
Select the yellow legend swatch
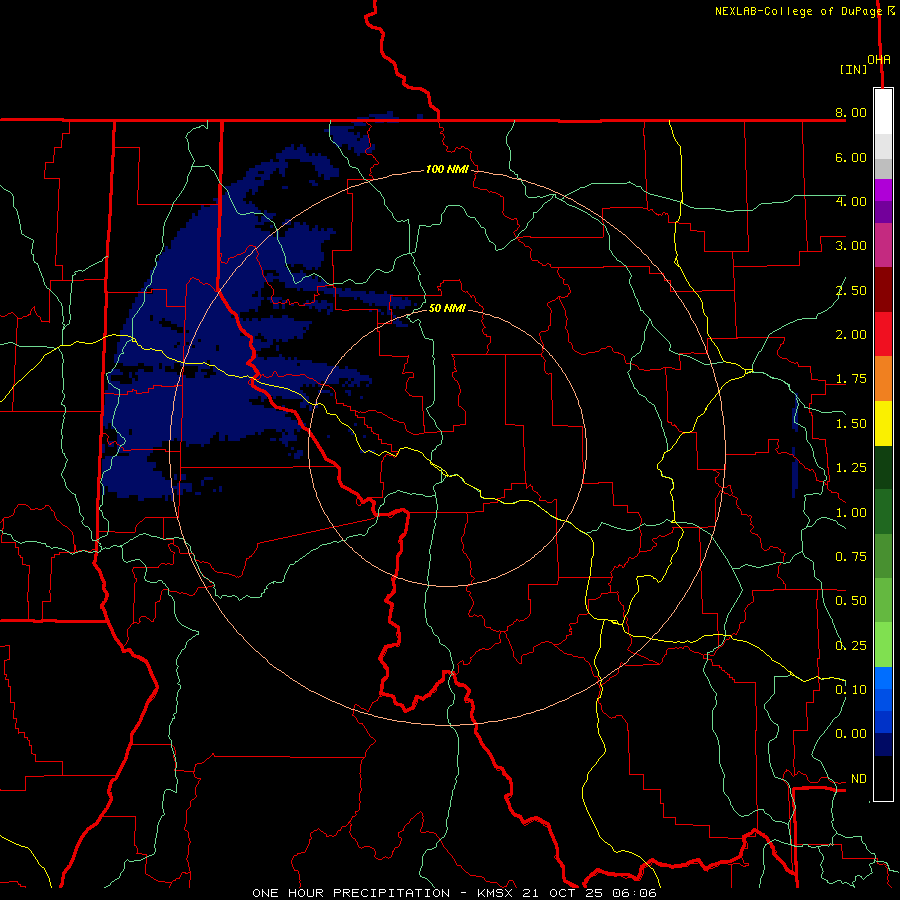pos(883,423)
